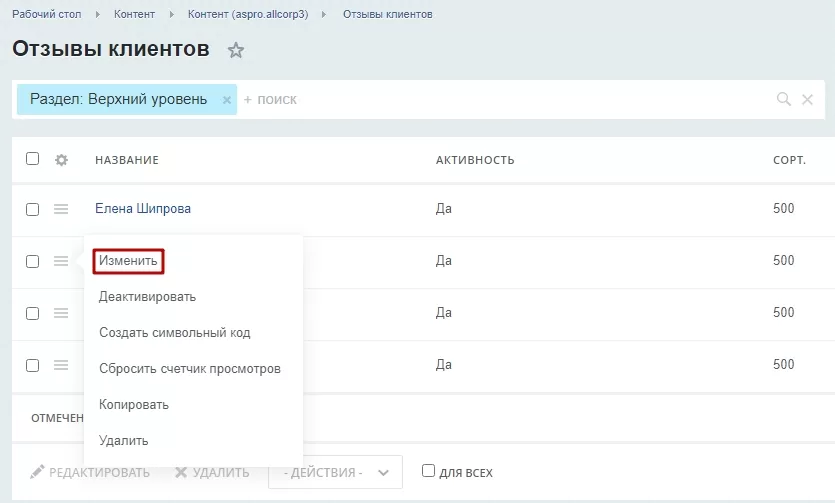This screenshot has height=503, width=835.
Task: Enable the Для всех checkbox
Action: tap(428, 471)
